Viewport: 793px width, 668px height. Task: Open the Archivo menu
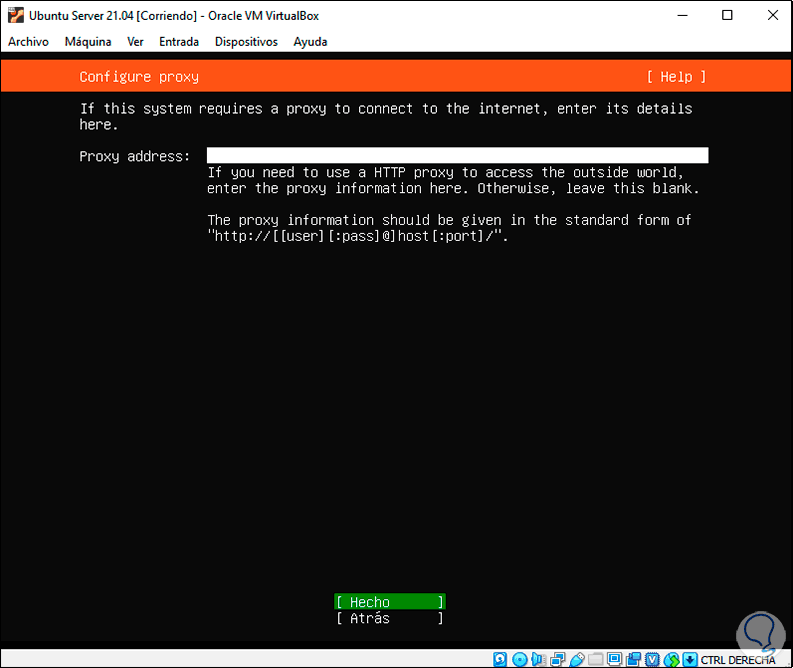click(28, 42)
